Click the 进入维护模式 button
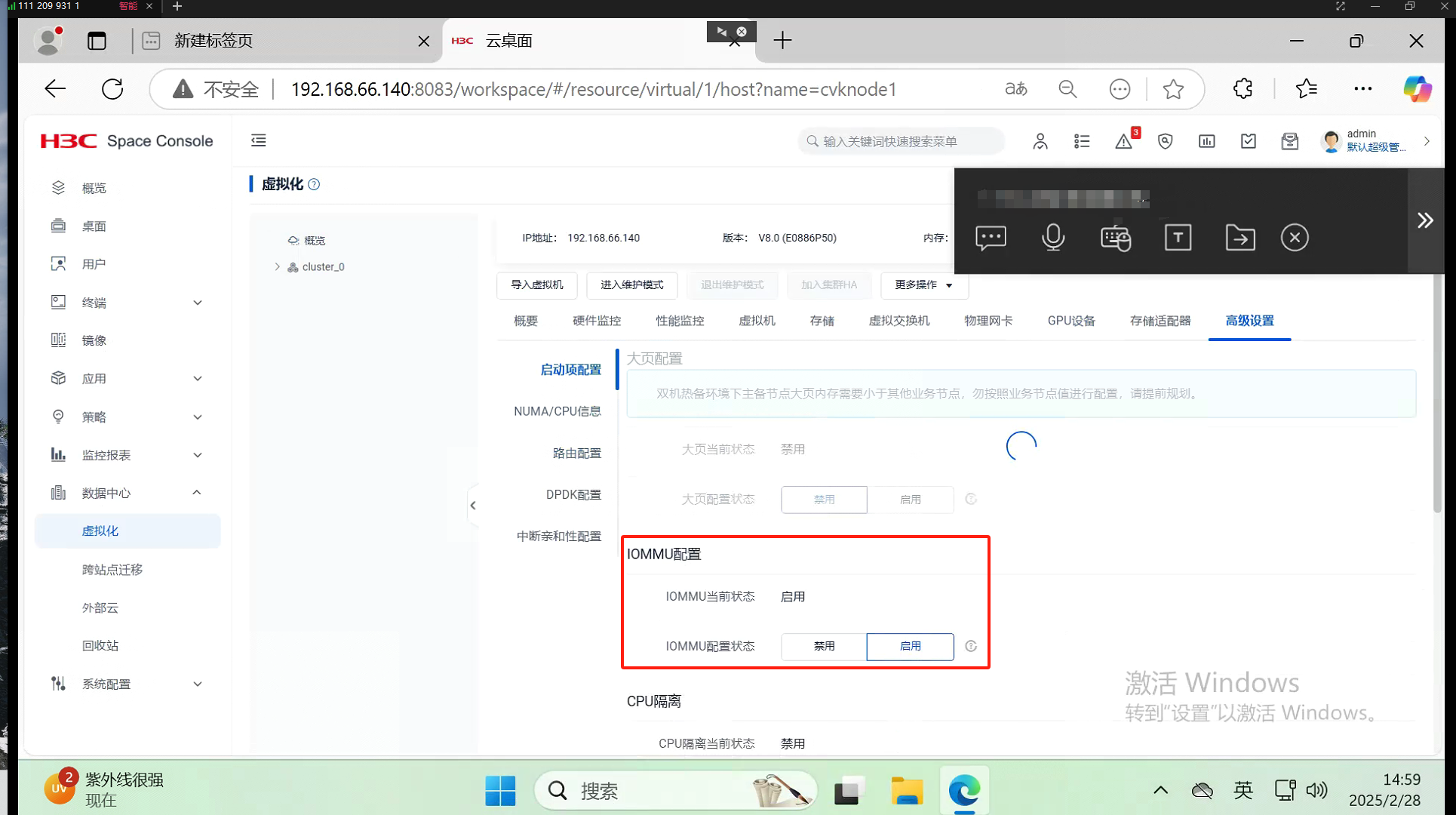This screenshot has height=815, width=1456. point(631,284)
